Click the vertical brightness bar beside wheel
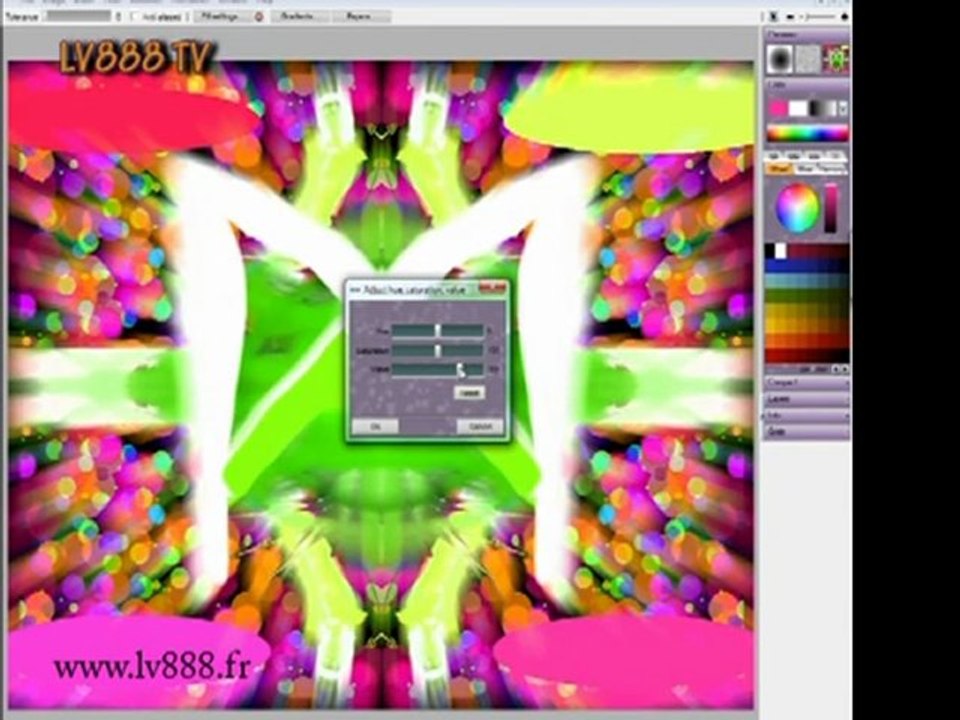This screenshot has width=960, height=720. click(x=830, y=208)
